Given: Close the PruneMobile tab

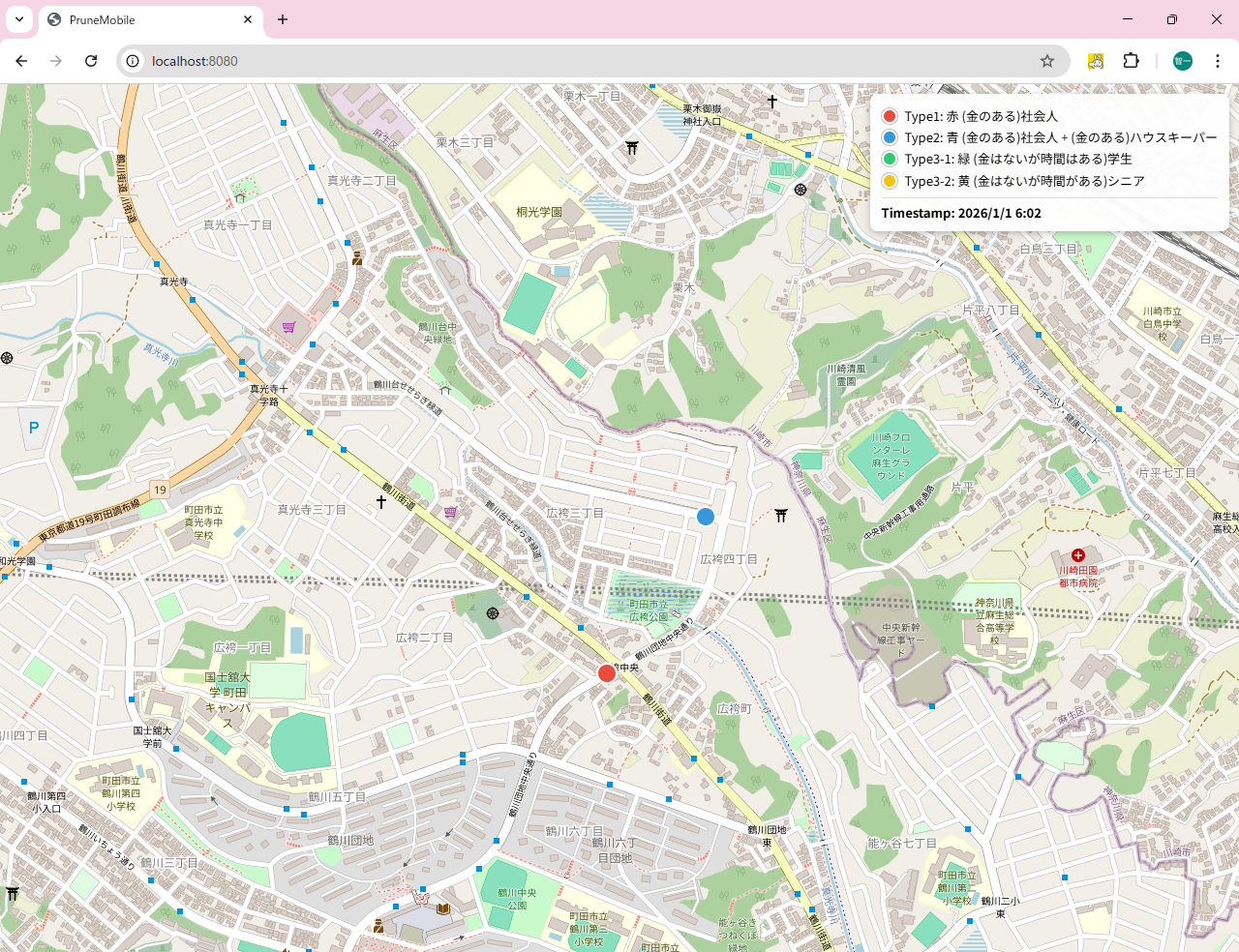Looking at the screenshot, I should click(248, 19).
